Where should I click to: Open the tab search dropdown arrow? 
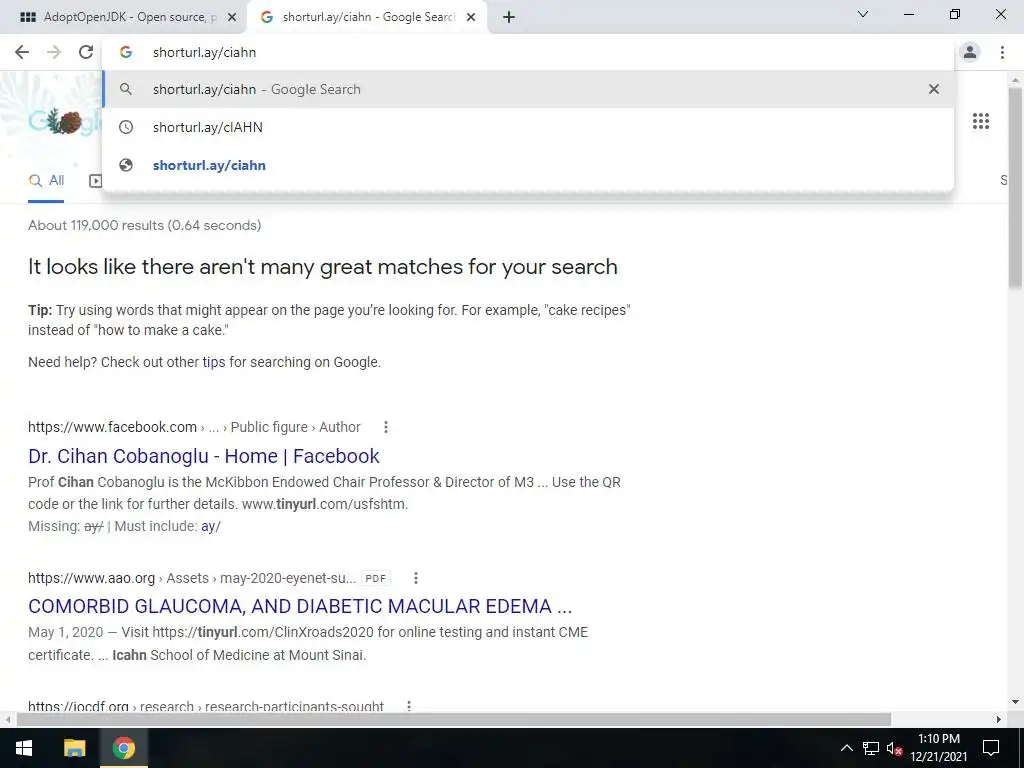click(863, 14)
